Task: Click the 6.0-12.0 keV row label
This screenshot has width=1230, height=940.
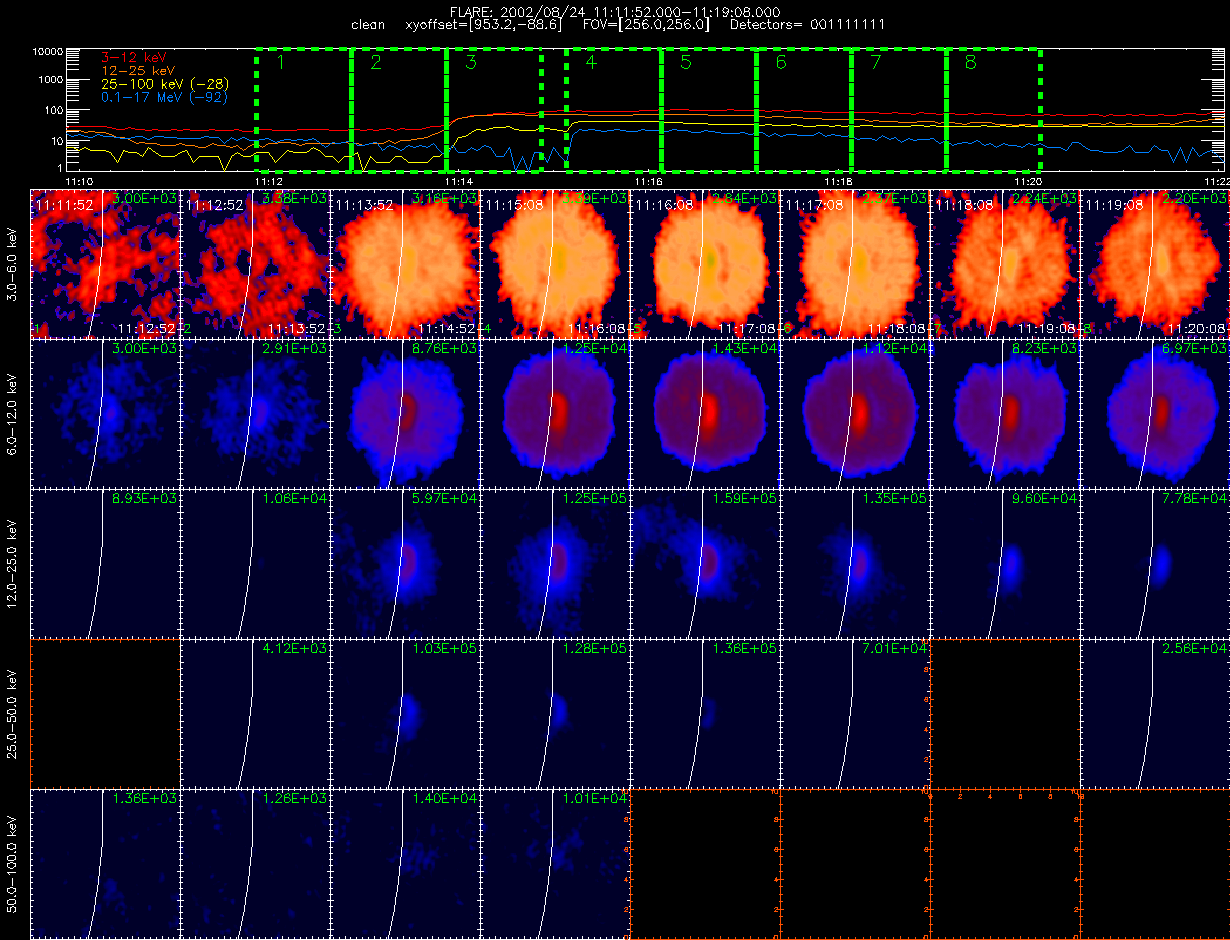Action: [x=14, y=414]
